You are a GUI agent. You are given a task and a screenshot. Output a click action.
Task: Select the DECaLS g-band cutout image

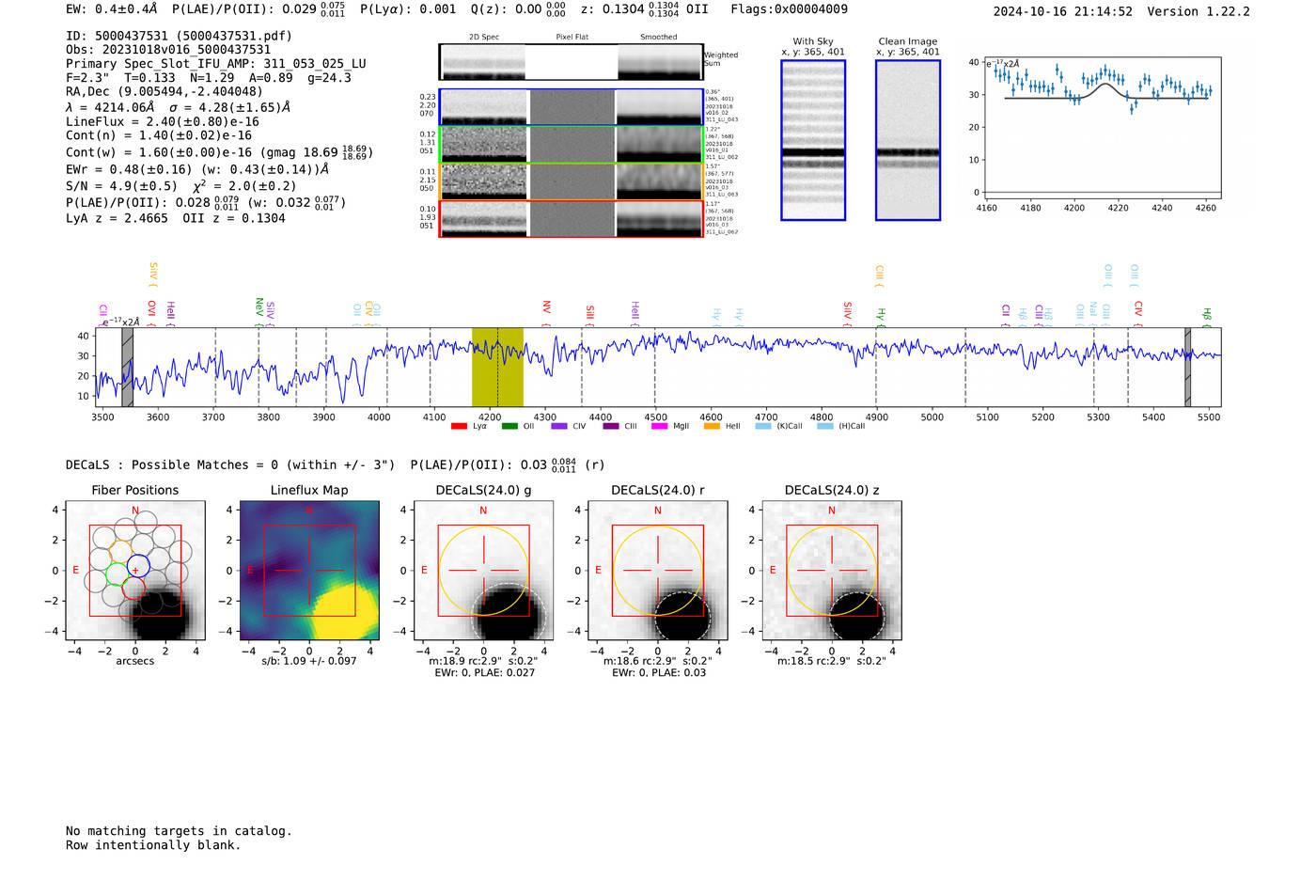pos(483,571)
